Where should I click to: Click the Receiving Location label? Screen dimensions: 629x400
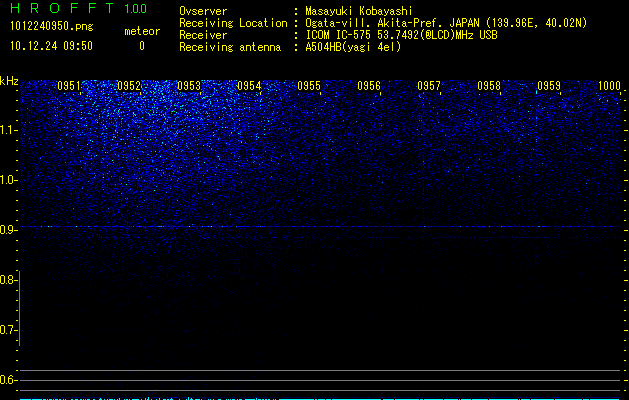click(233, 23)
